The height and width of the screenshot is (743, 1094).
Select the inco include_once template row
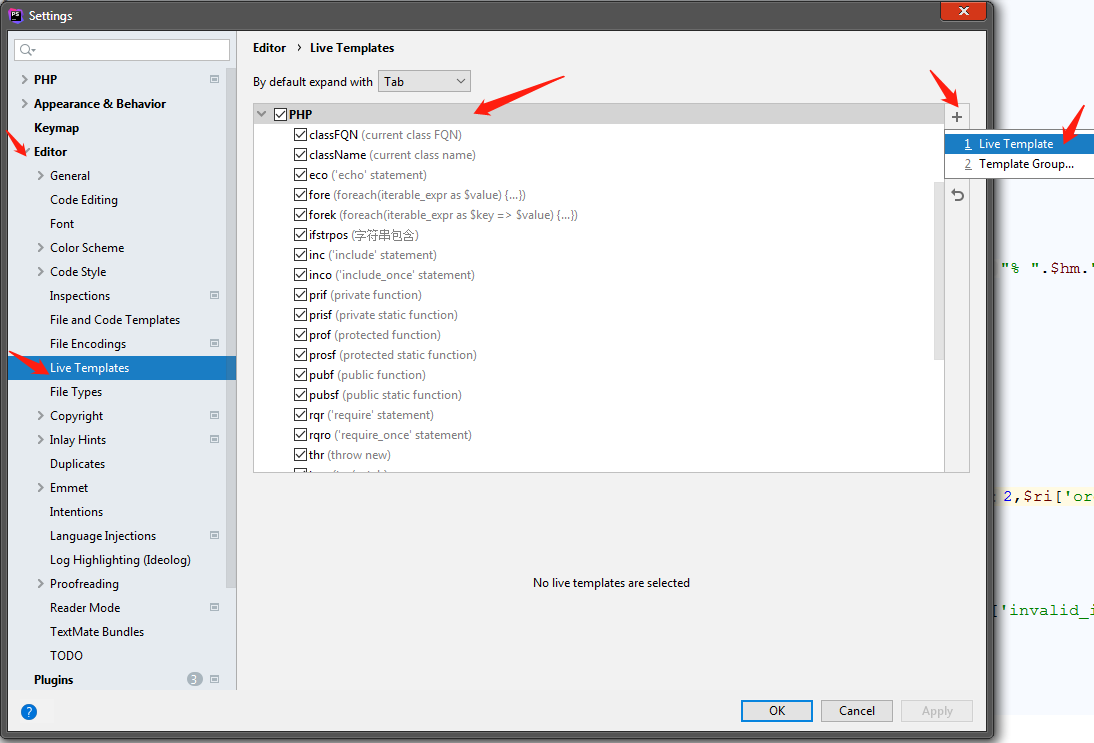(x=391, y=275)
